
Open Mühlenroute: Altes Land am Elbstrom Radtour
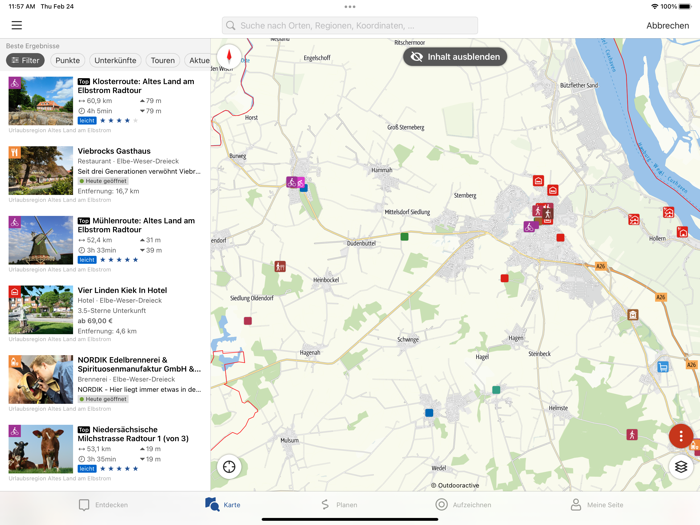click(x=136, y=225)
